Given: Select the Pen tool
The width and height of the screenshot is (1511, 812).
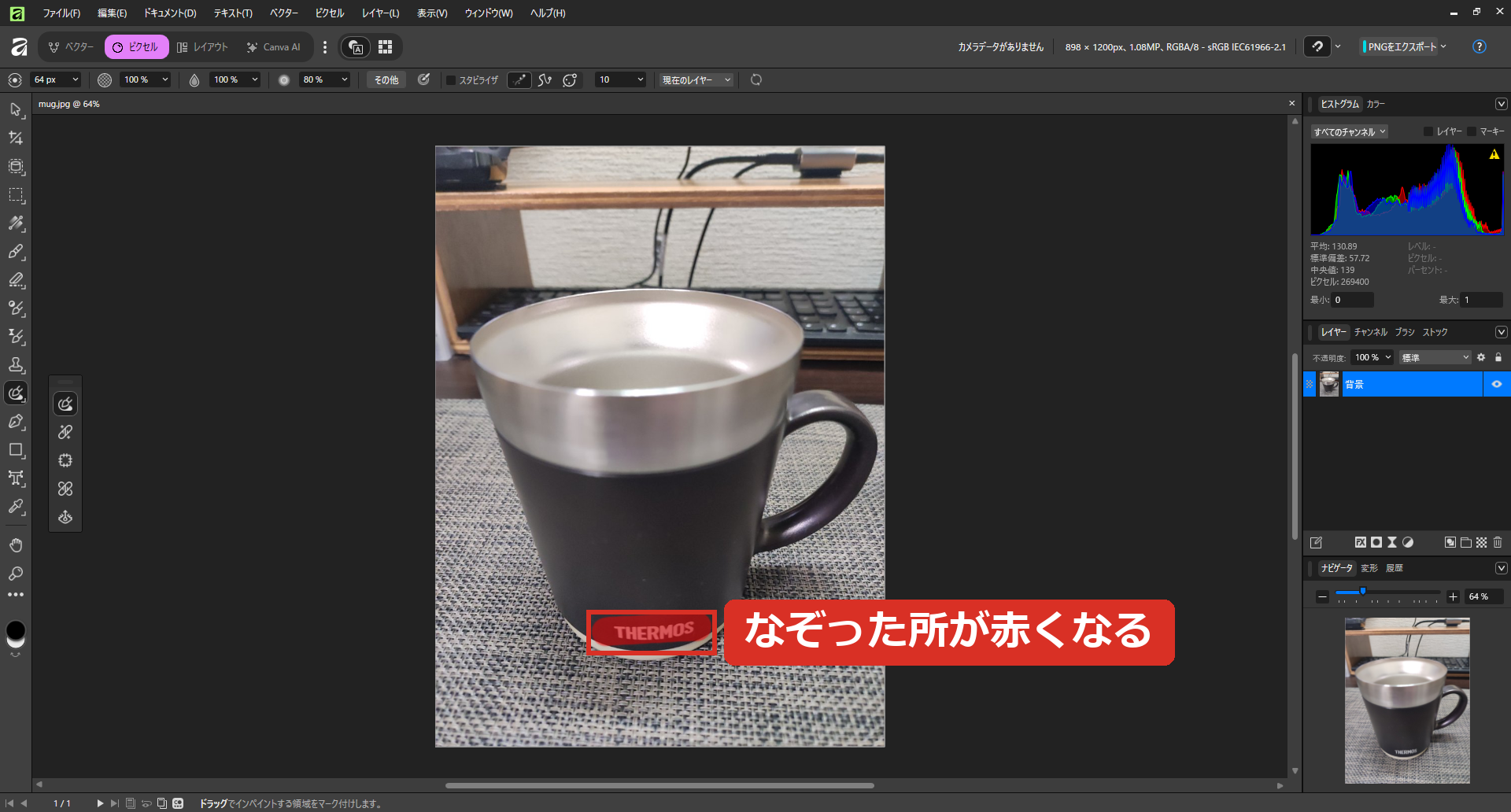Looking at the screenshot, I should click(x=16, y=421).
